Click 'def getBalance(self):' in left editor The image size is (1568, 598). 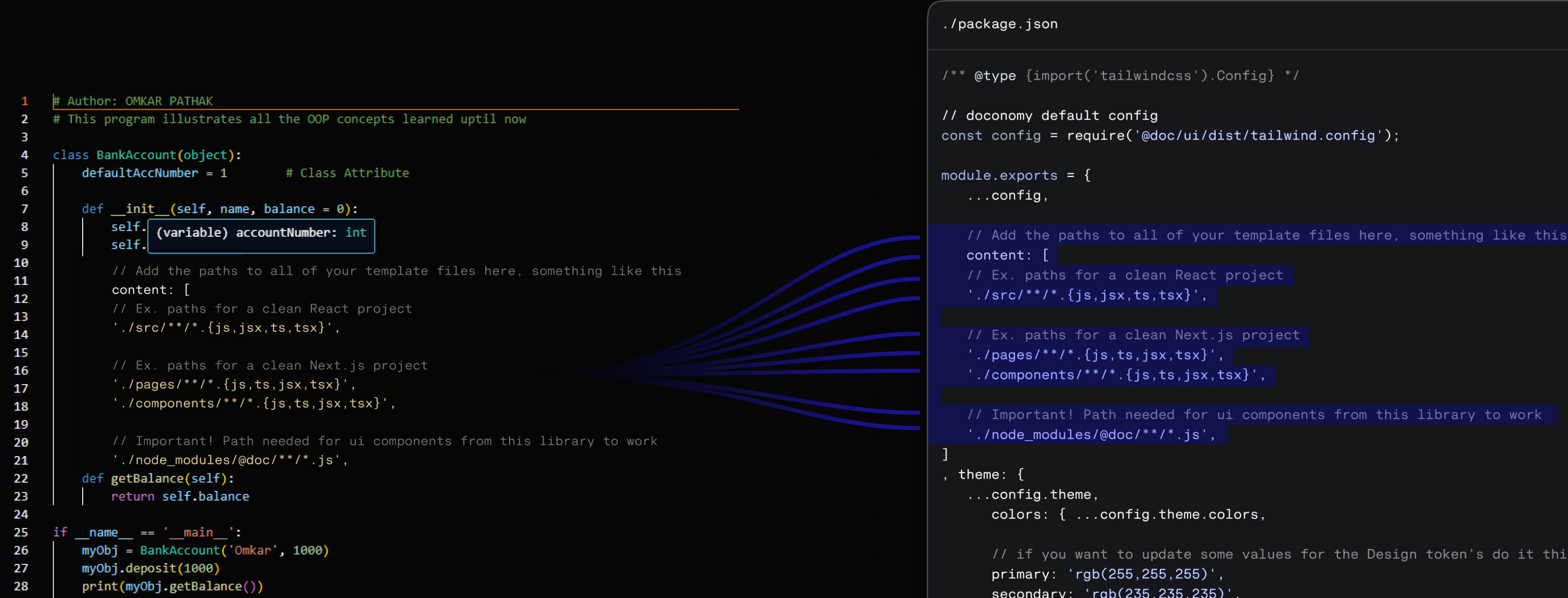pos(158,478)
